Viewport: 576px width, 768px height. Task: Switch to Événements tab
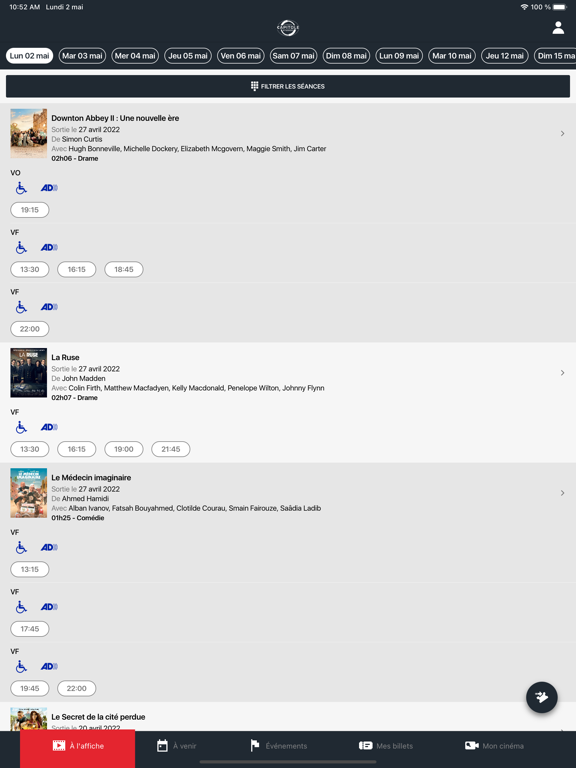click(278, 746)
